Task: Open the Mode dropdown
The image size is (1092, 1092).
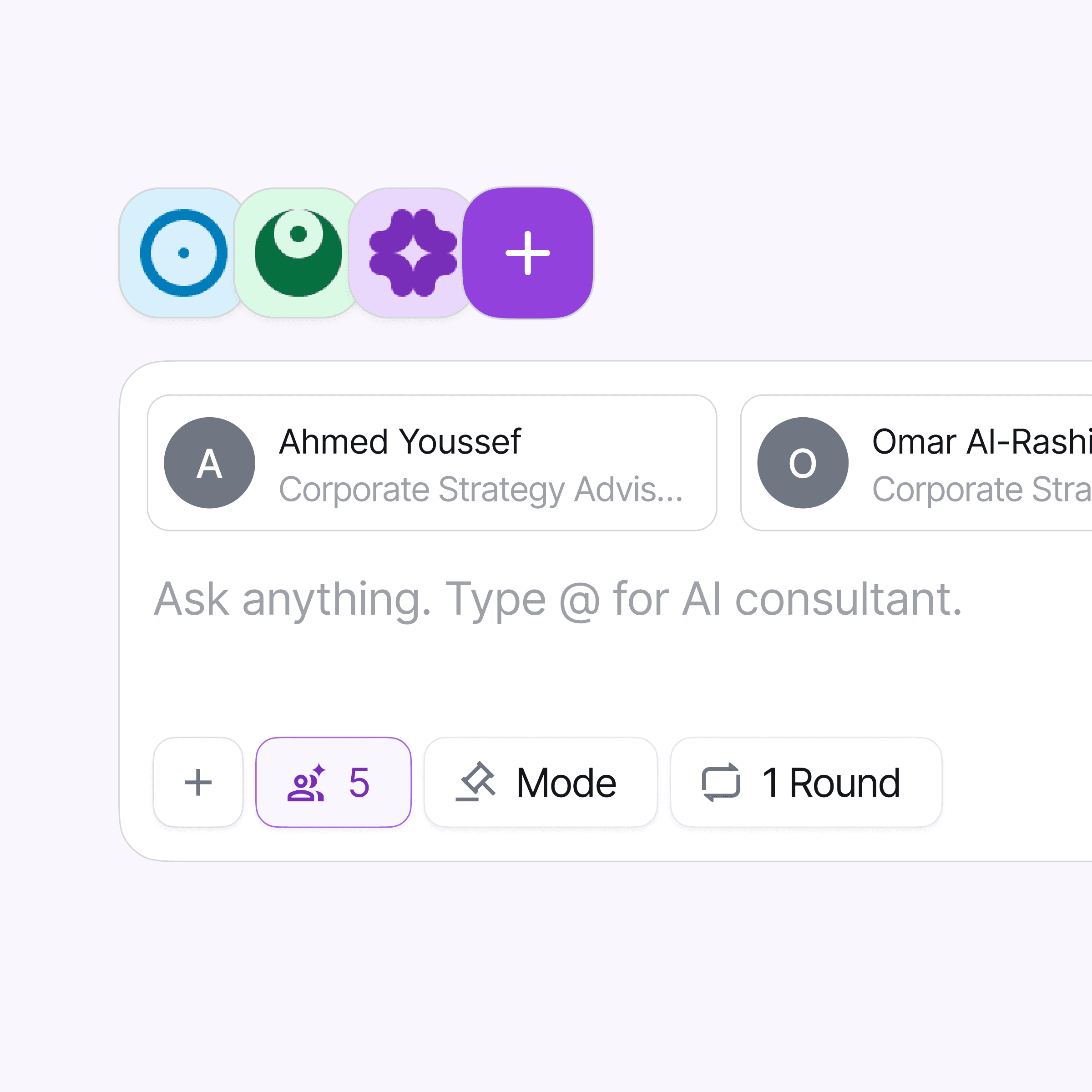Action: (541, 782)
